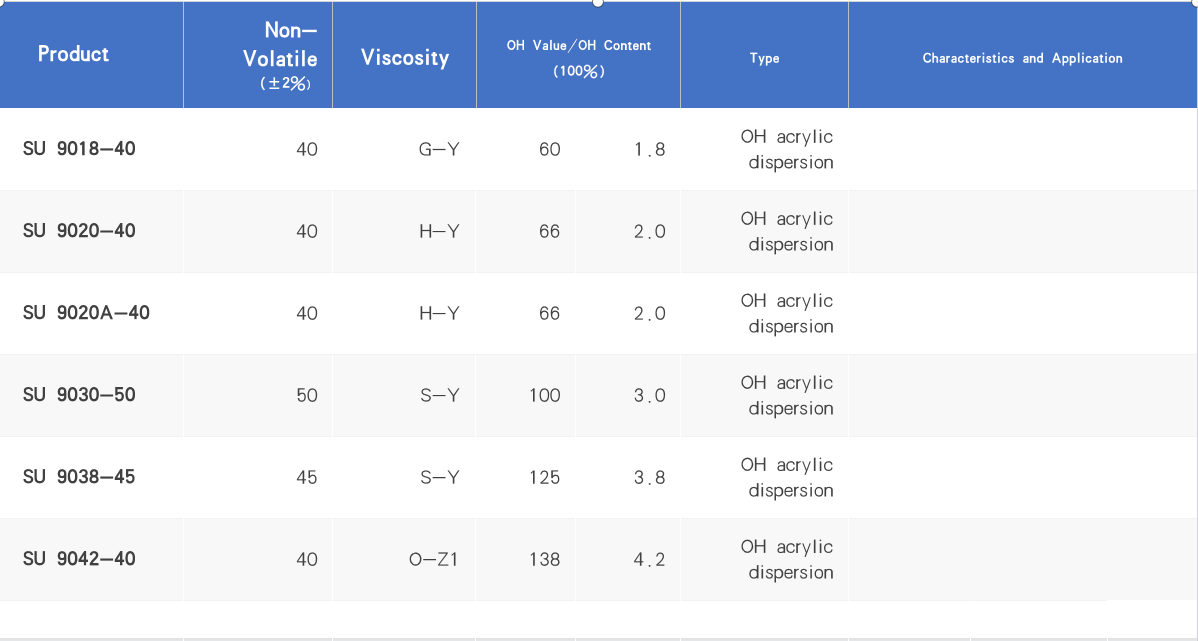Click the Product column header

(x=73, y=54)
